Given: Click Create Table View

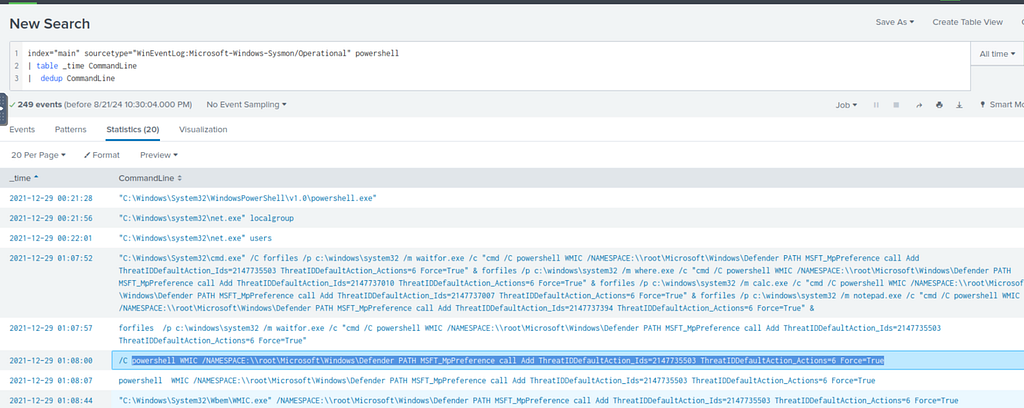Looking at the screenshot, I should (967, 22).
